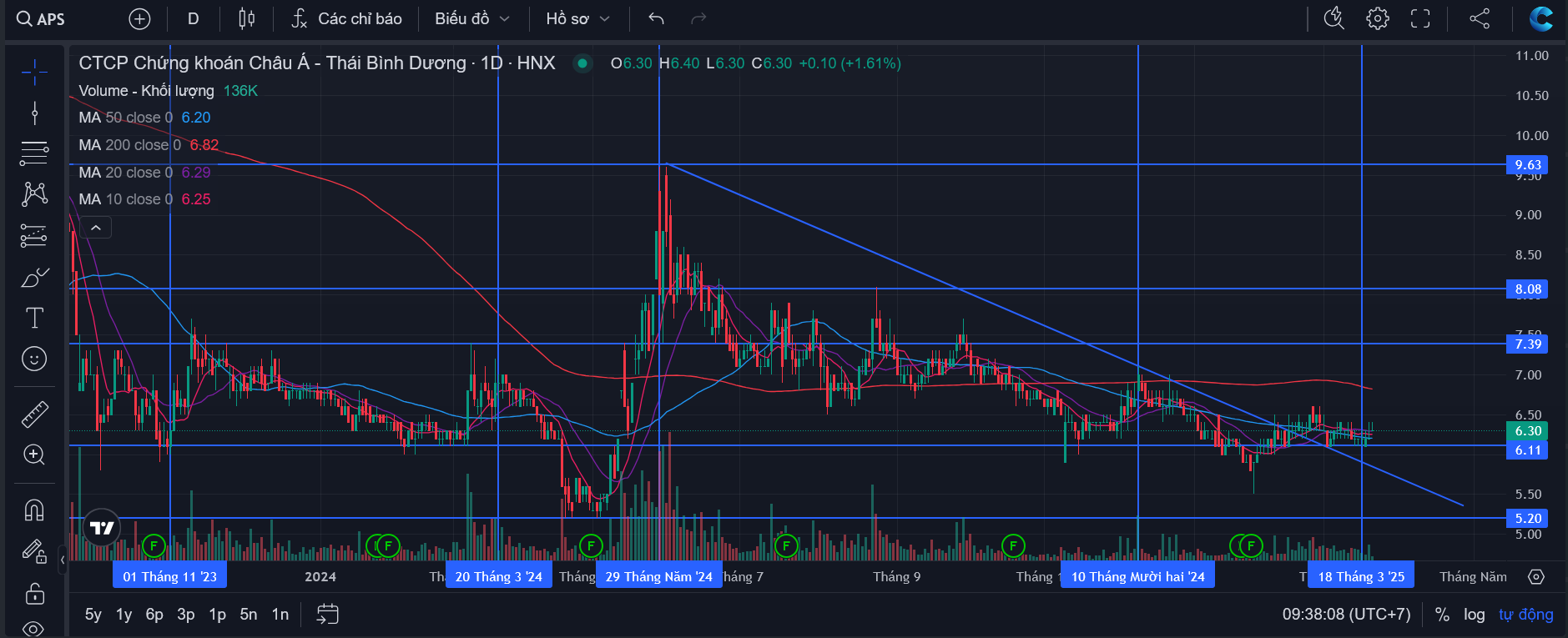Open the emoji icons tool
This screenshot has height=638, width=1568.
(34, 359)
